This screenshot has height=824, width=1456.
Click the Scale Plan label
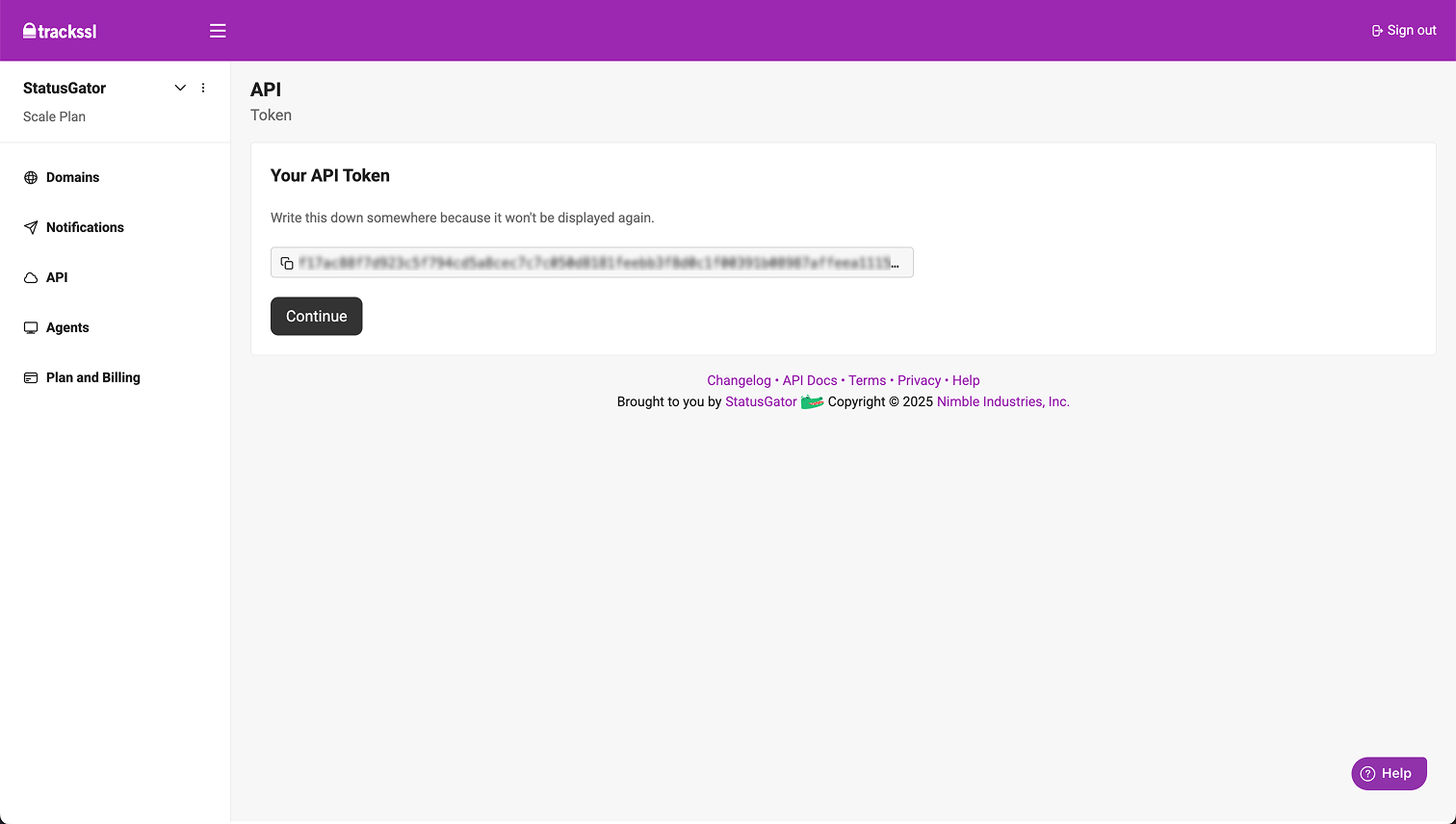(54, 116)
